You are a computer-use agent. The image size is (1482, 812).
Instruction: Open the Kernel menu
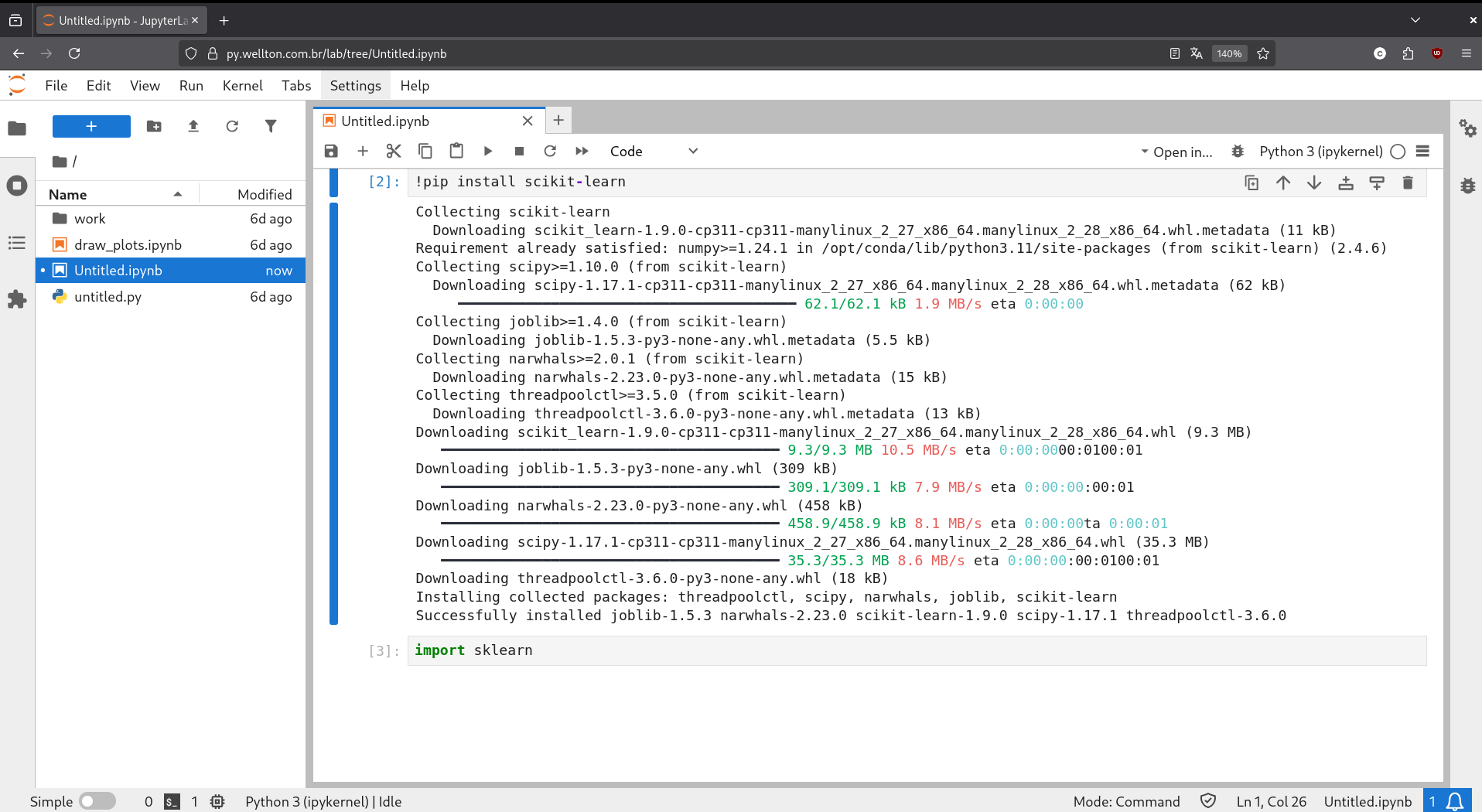click(242, 85)
